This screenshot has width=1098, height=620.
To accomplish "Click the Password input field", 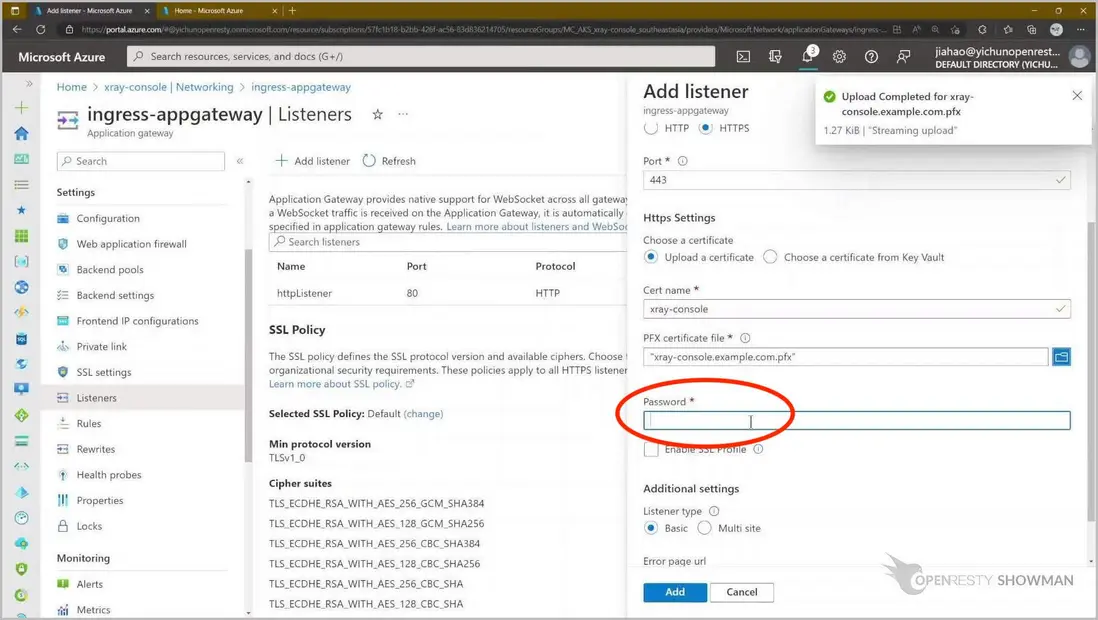I will [x=856, y=421].
